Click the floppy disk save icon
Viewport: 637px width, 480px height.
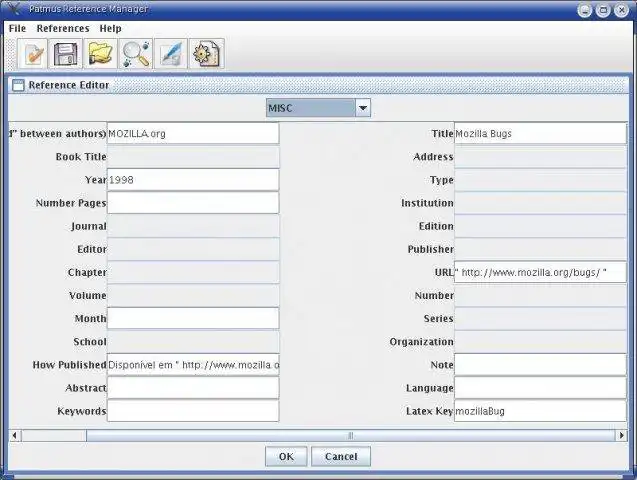point(66,54)
